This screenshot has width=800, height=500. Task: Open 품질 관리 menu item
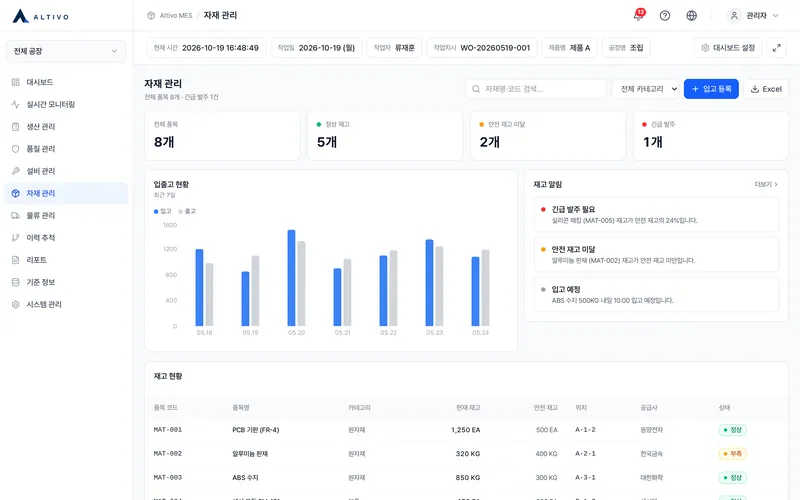tap(66, 149)
